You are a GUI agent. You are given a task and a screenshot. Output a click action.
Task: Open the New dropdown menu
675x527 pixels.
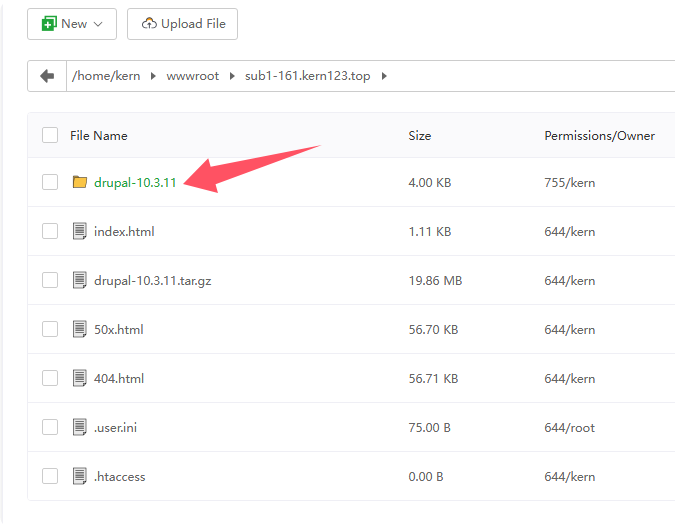coord(72,24)
